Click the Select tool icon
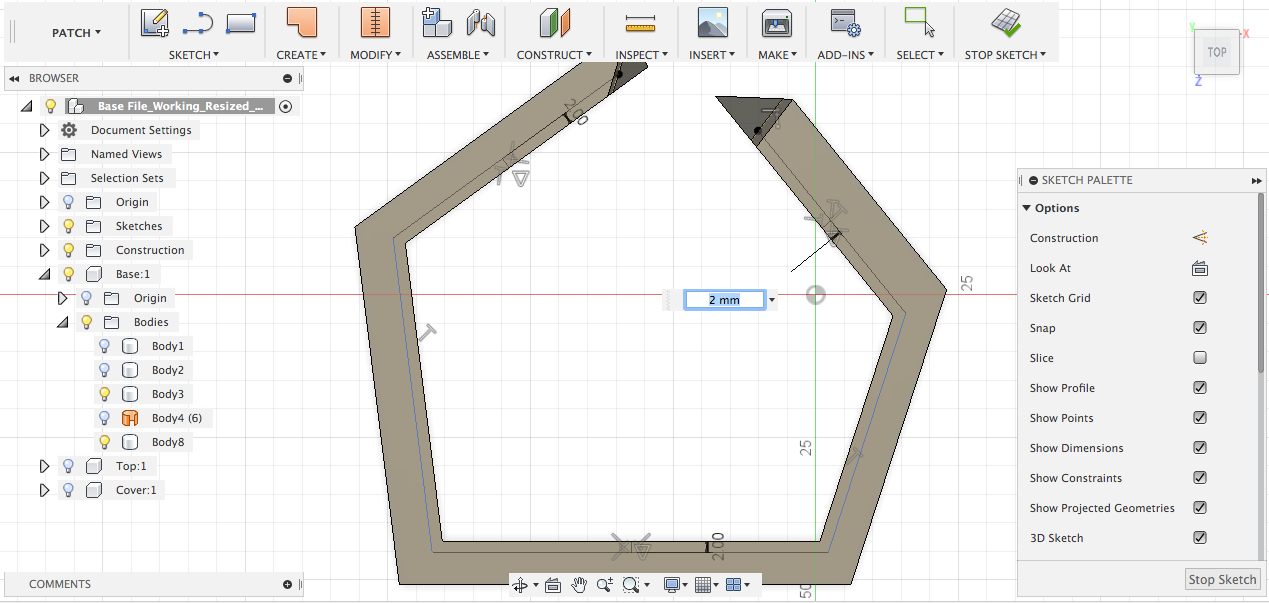The image size is (1269, 603). (x=919, y=22)
